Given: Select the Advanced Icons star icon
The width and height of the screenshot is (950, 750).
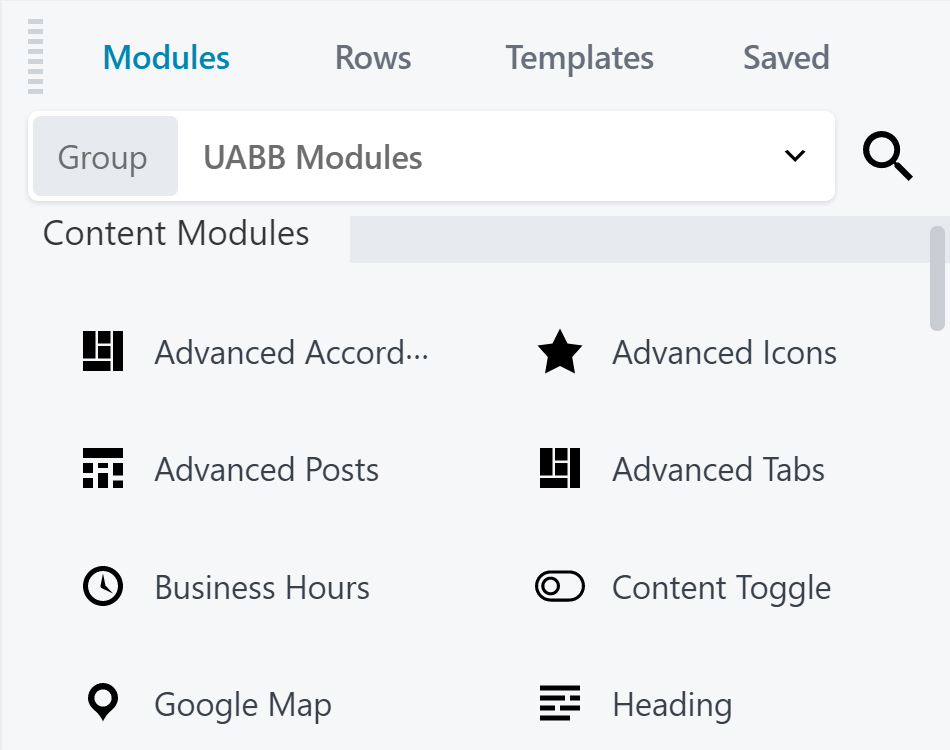Looking at the screenshot, I should click(x=560, y=351).
